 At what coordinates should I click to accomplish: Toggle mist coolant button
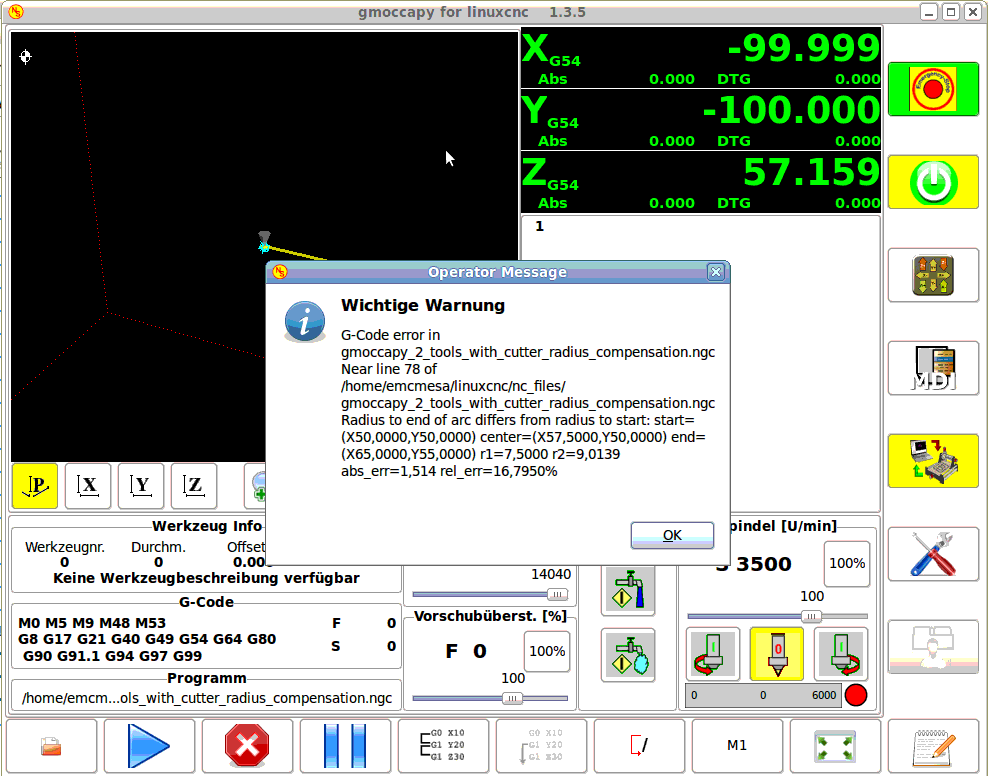(628, 655)
